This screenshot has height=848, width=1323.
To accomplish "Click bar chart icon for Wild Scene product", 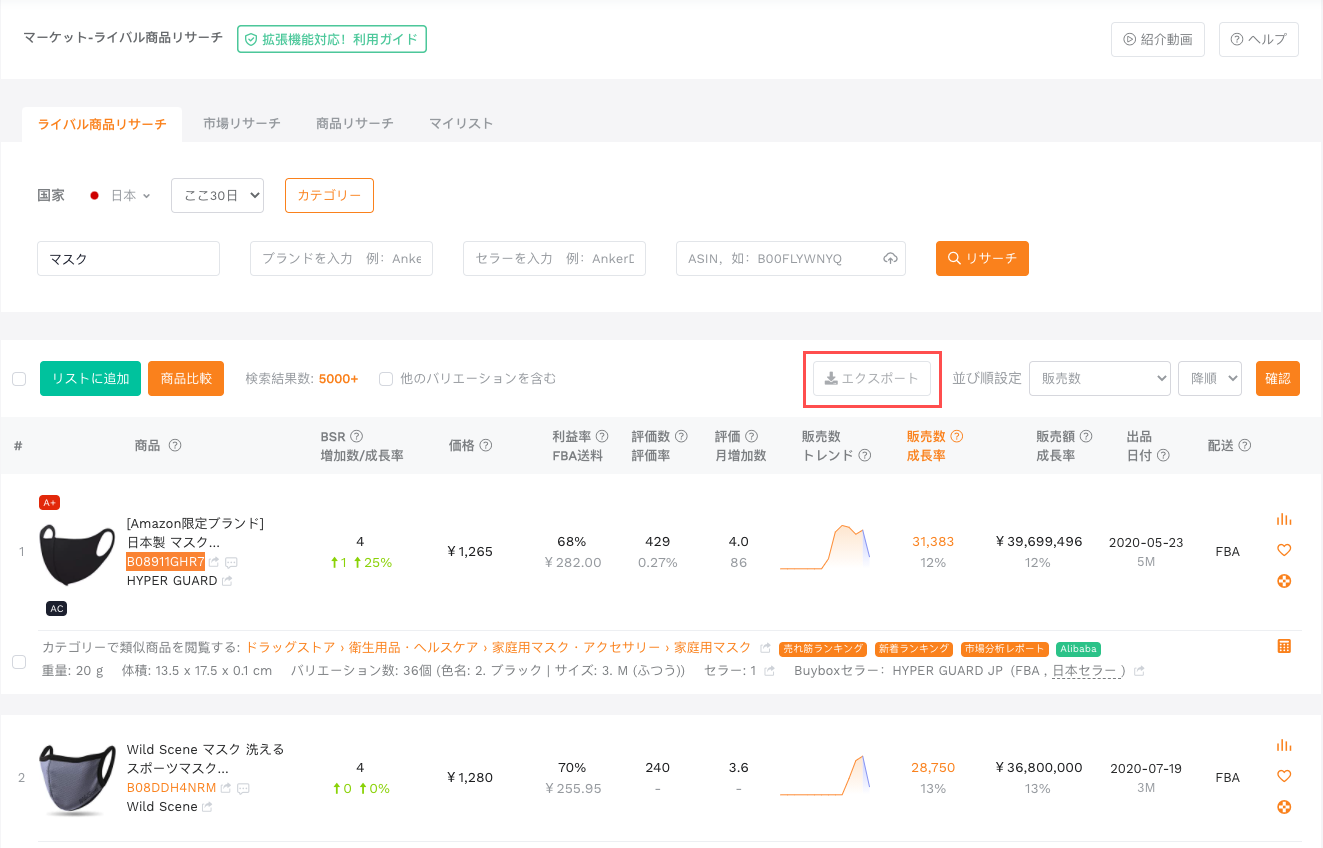I will (1284, 745).
